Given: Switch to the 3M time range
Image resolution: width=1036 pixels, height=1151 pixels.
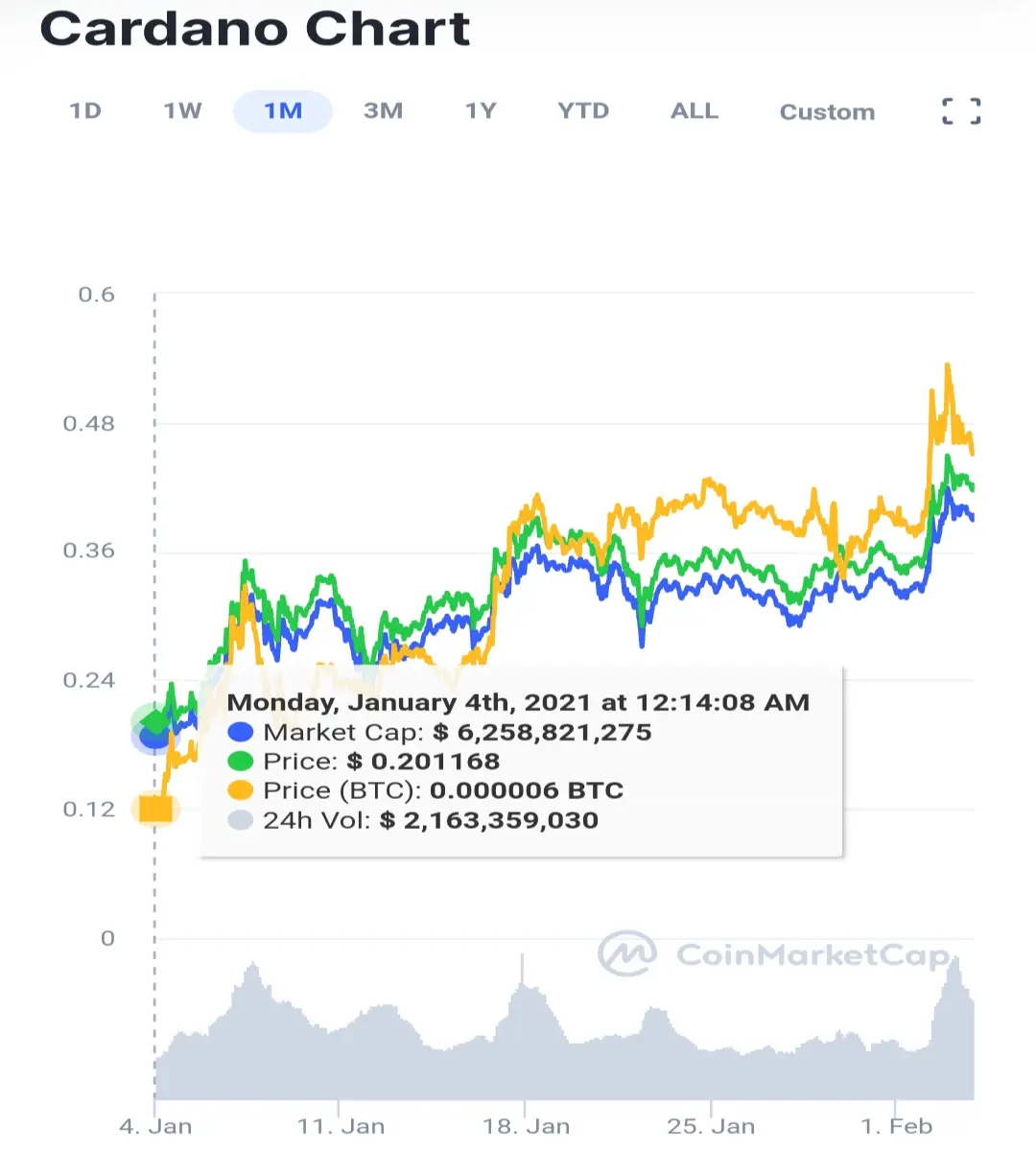Looking at the screenshot, I should tap(383, 111).
